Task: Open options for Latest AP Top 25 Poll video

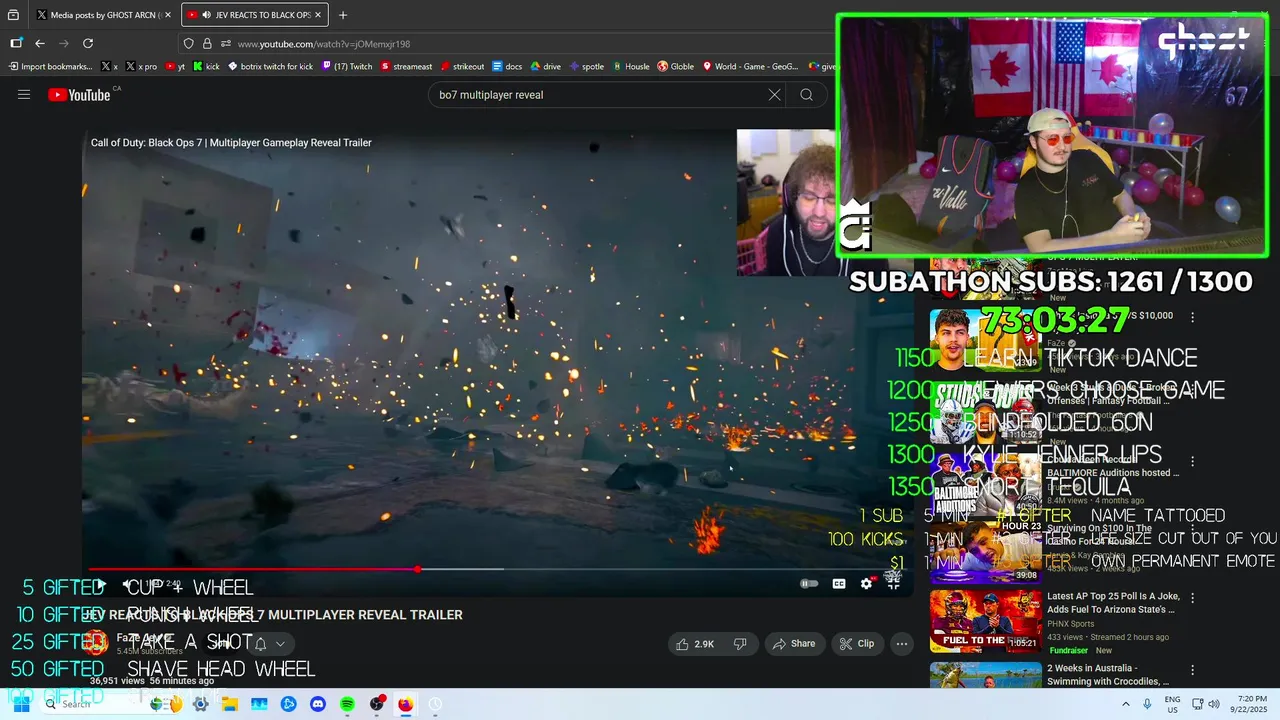Action: [1192, 598]
